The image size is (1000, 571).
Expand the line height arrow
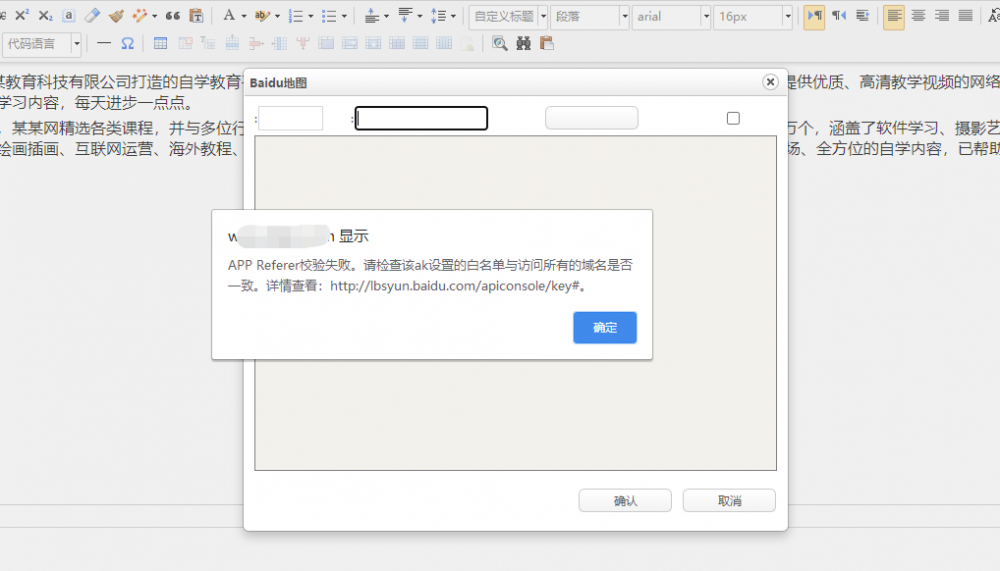pos(453,16)
